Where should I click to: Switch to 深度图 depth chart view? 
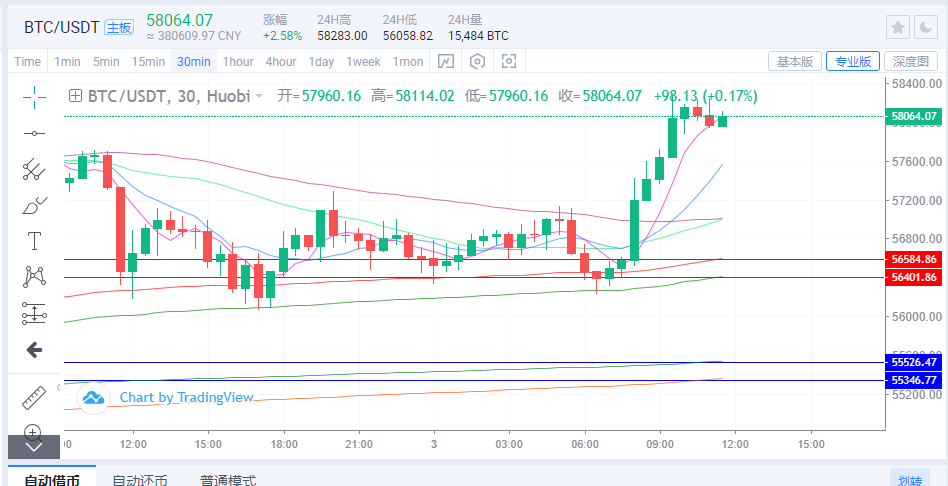click(x=910, y=62)
